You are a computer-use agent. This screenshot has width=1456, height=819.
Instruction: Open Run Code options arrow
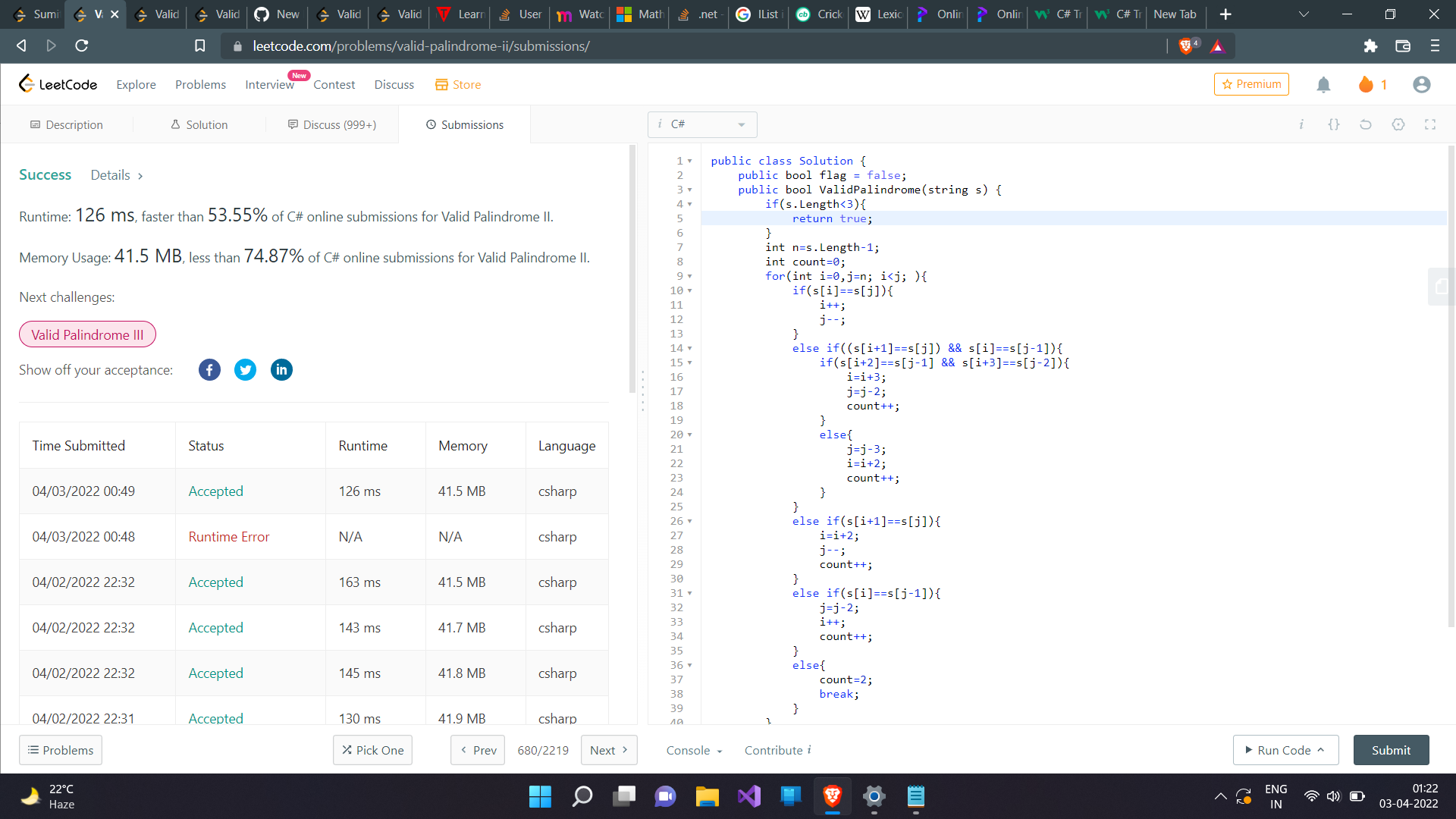[x=1321, y=750]
